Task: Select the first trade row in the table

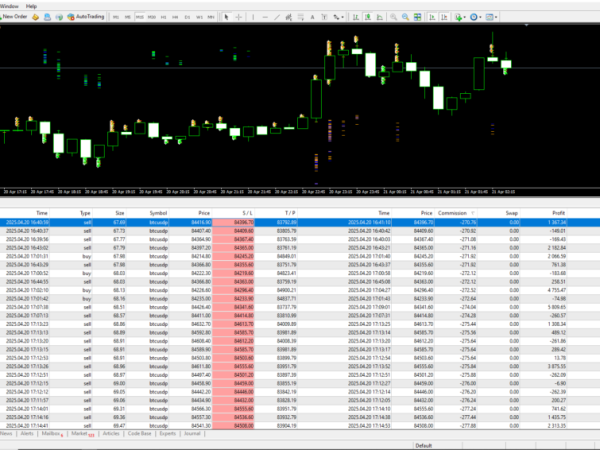Action: pyautogui.click(x=42, y=223)
